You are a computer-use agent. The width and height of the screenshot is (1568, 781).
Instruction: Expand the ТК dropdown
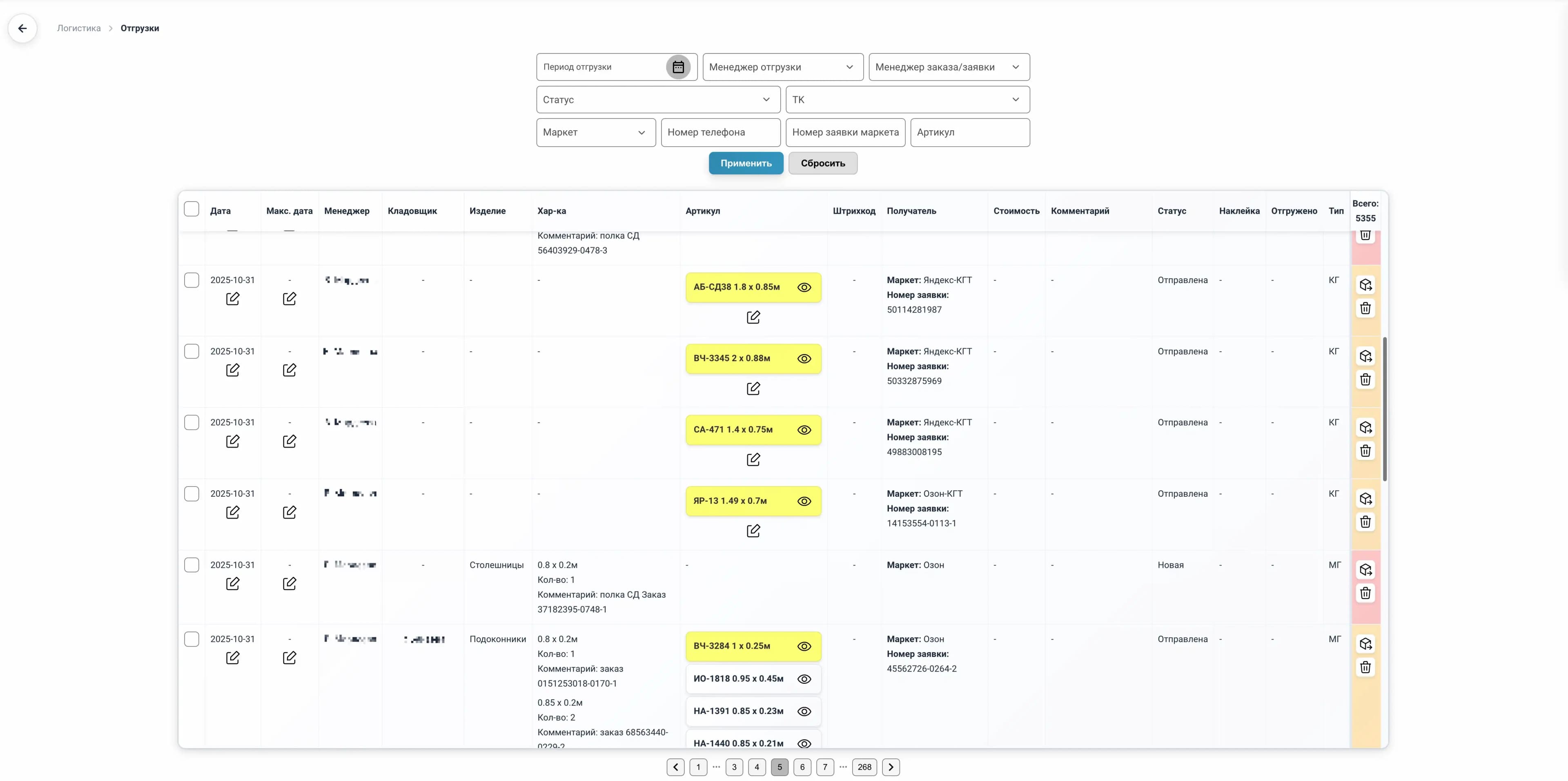tap(906, 99)
